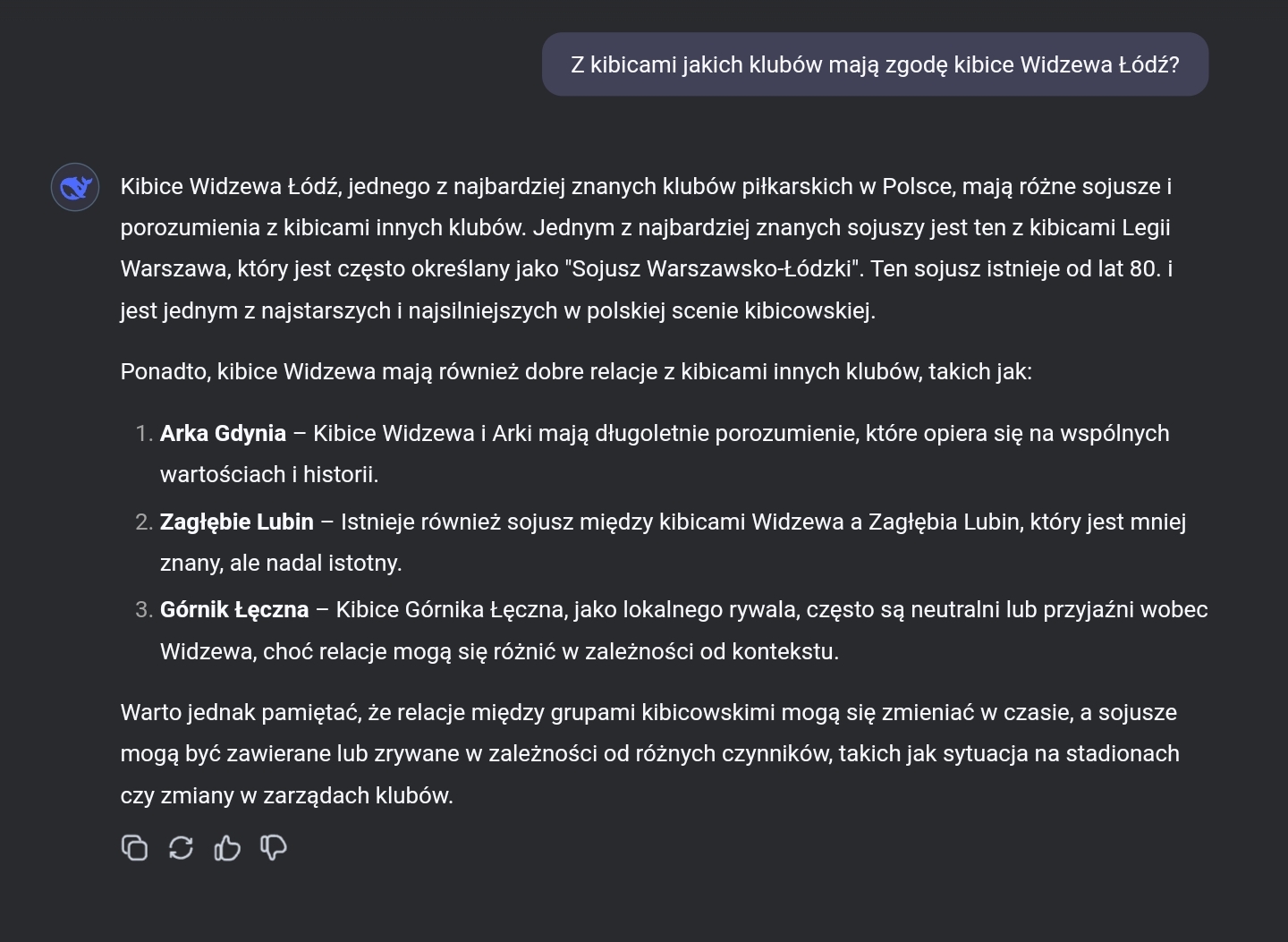Click the bold "Arka Gdynia" heading
Image resolution: width=1288 pixels, height=942 pixels.
[x=223, y=434]
